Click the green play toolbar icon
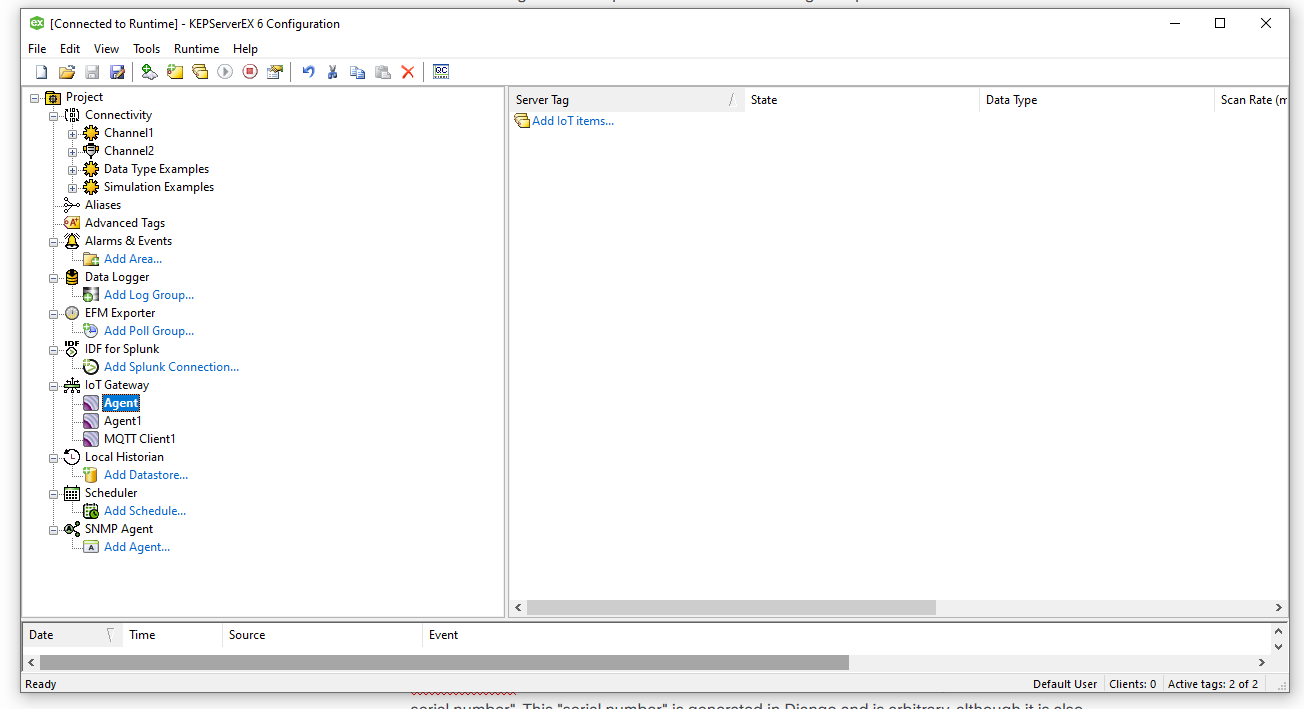This screenshot has height=709, width=1304. click(x=225, y=72)
